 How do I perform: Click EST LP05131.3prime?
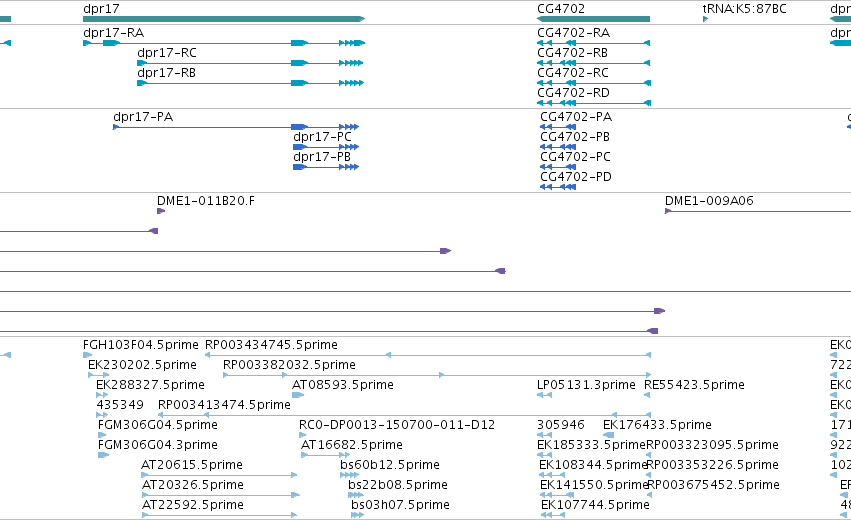pos(544,395)
